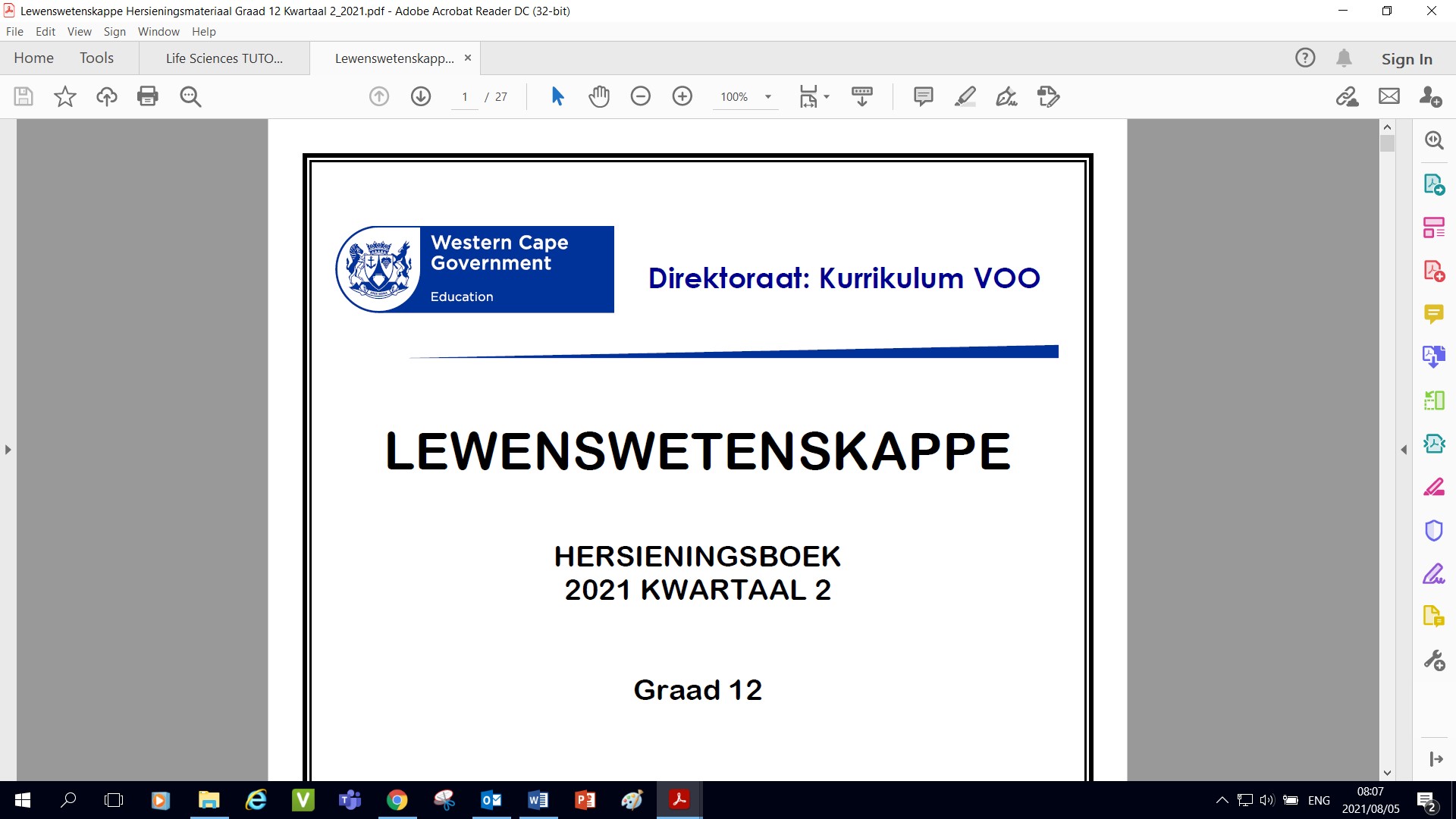Open Combine Files tool in right pane

coord(1434,356)
